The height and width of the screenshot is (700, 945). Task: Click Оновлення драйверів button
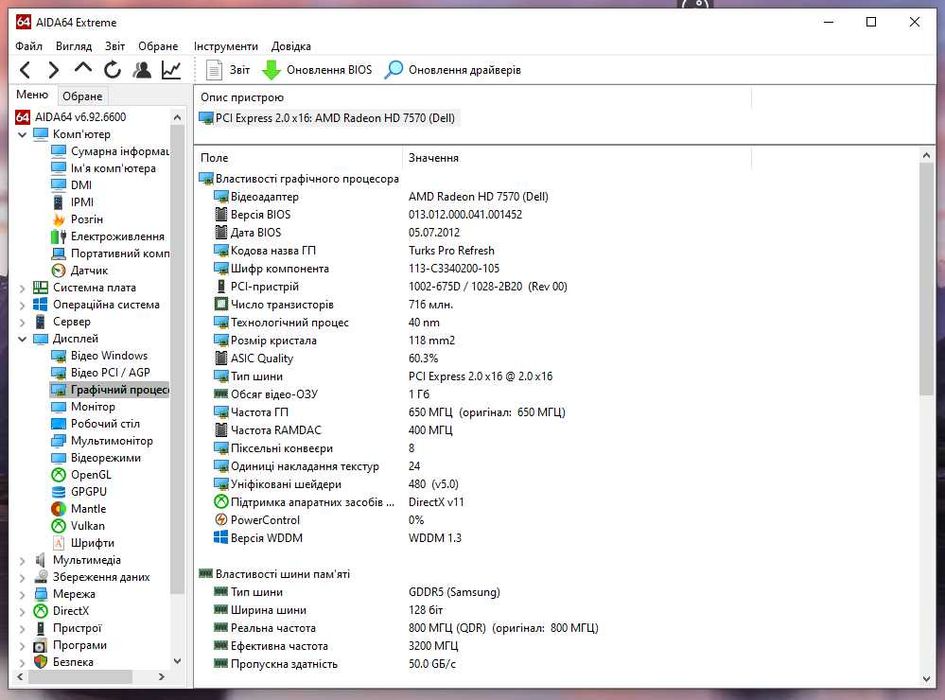[x=453, y=70]
